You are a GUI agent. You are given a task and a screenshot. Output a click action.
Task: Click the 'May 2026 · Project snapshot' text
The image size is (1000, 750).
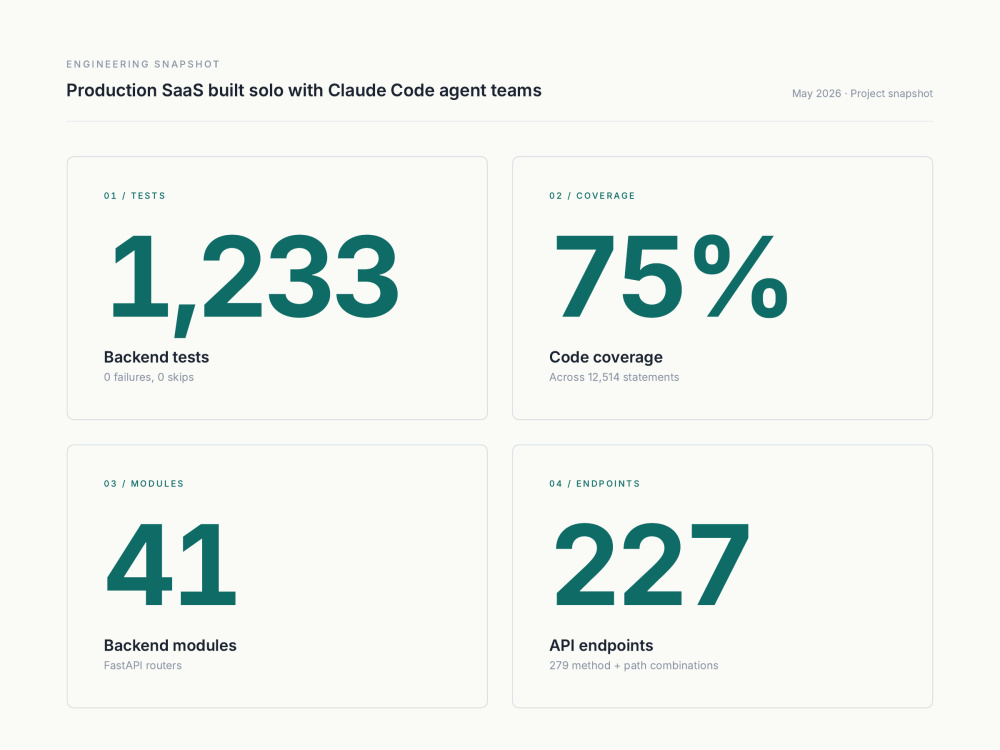tap(862, 94)
